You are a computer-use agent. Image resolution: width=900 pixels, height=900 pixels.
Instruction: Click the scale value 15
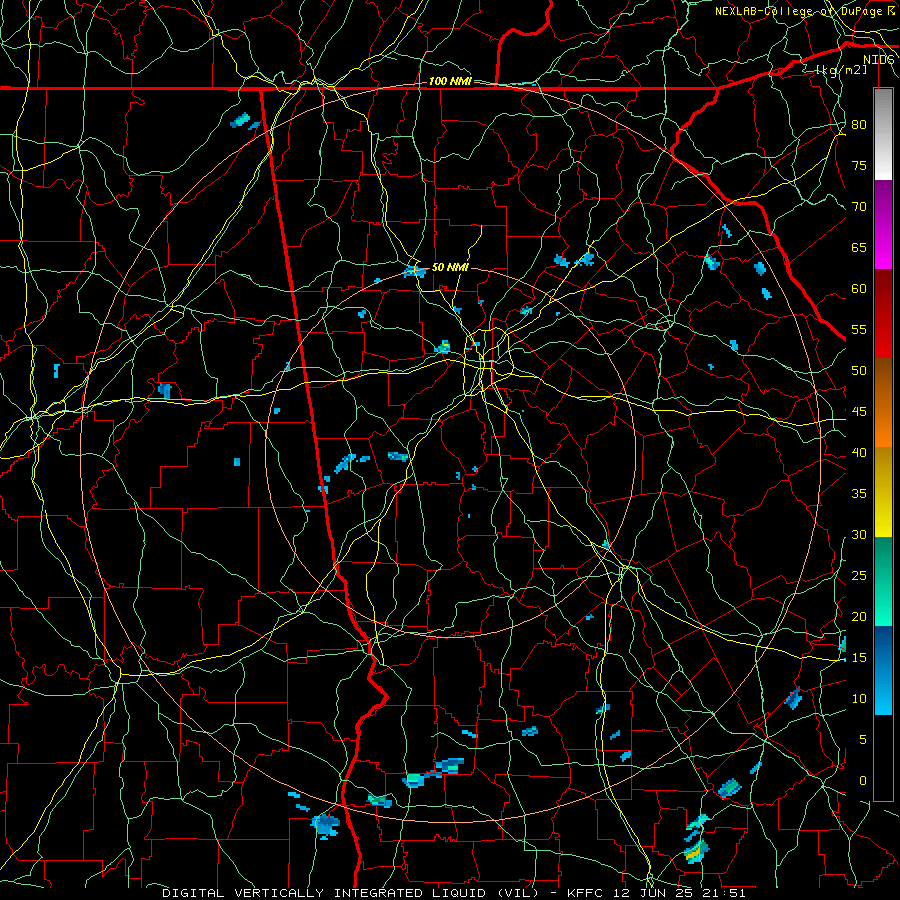859,658
